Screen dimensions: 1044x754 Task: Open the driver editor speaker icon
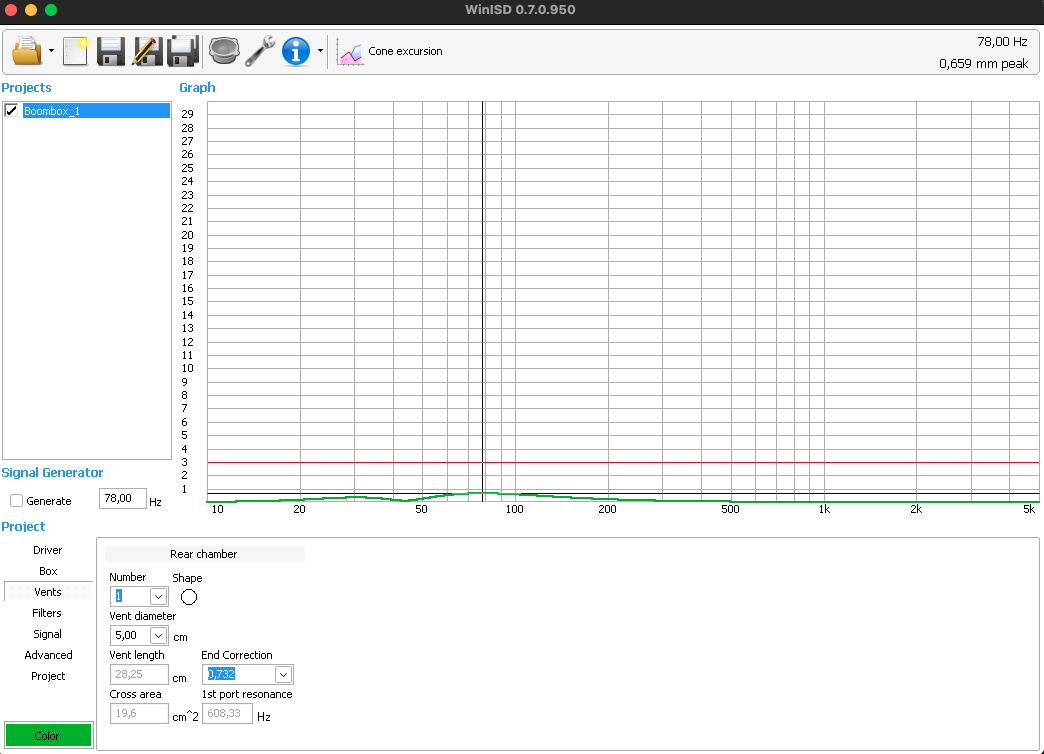pyautogui.click(x=224, y=51)
